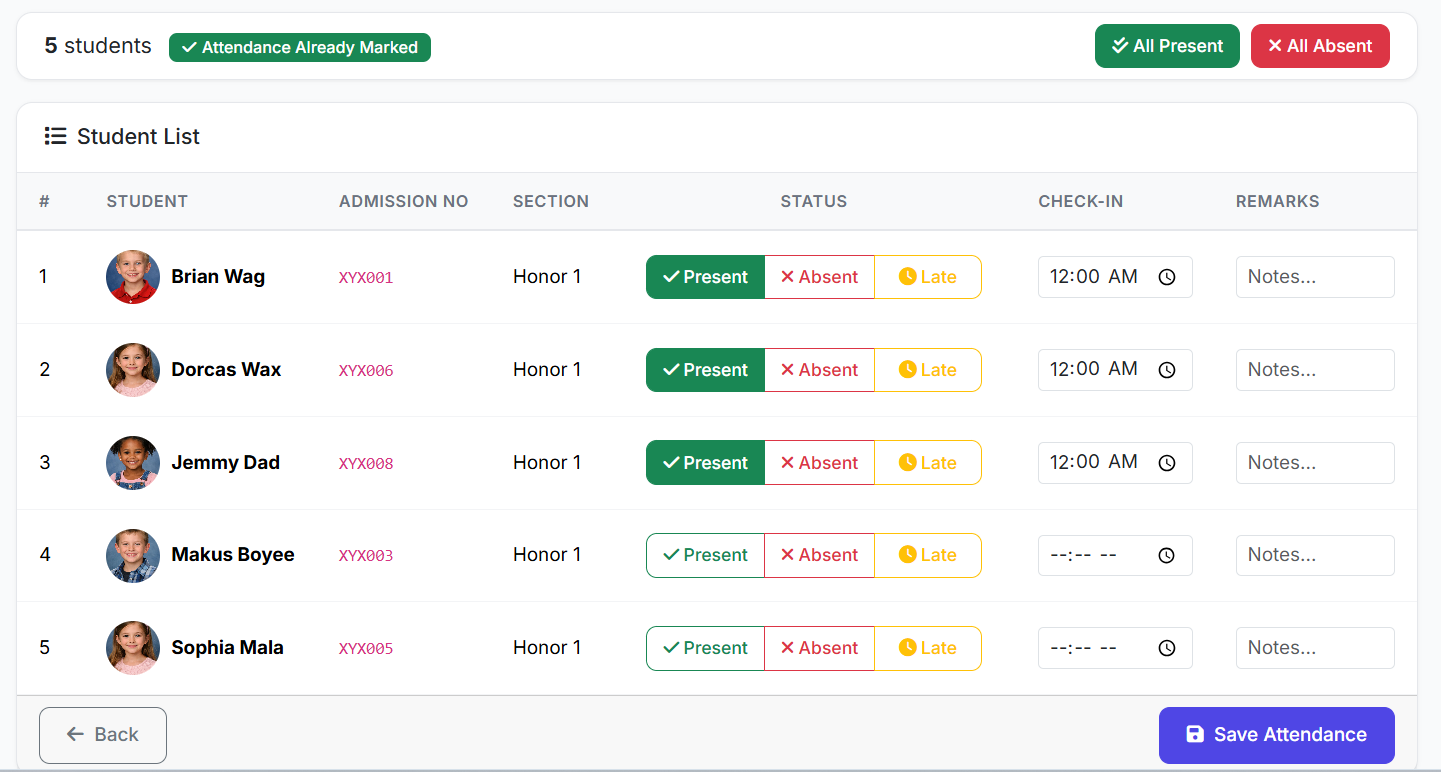Viewport: 1441px width, 772px height.
Task: Go back using the Back button
Action: 103,735
